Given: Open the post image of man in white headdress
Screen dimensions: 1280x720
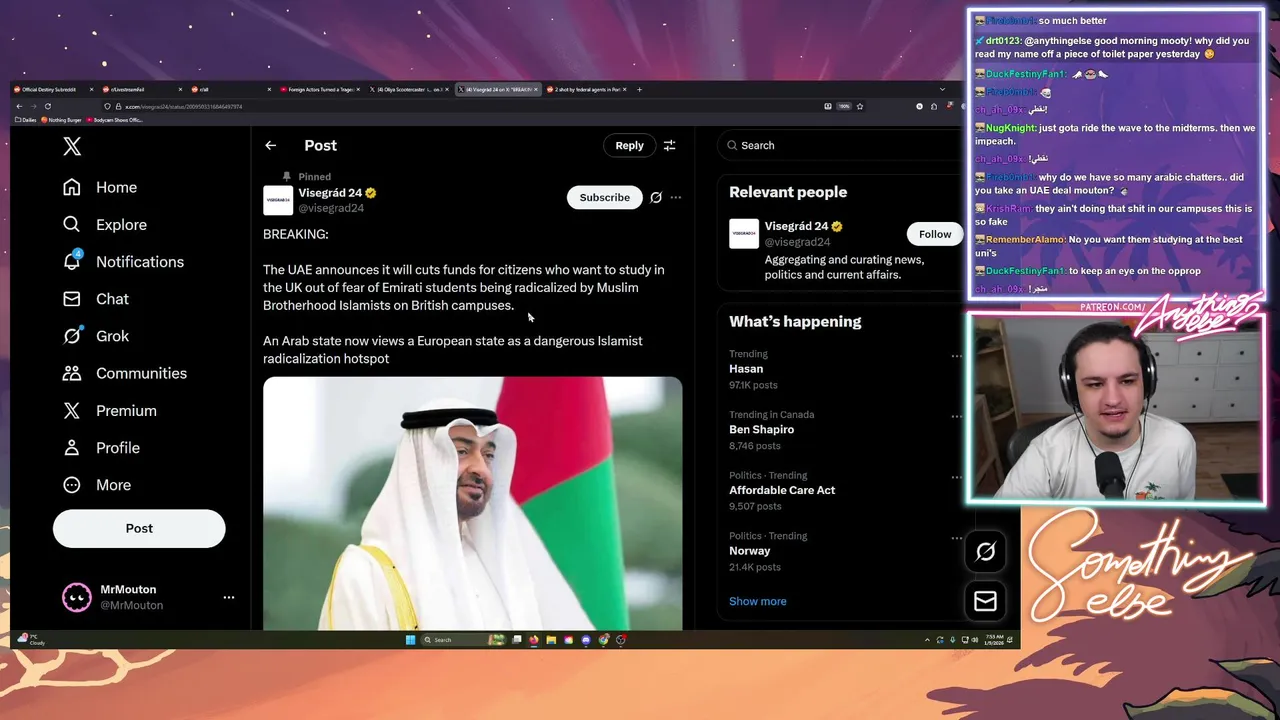Looking at the screenshot, I should [x=472, y=503].
